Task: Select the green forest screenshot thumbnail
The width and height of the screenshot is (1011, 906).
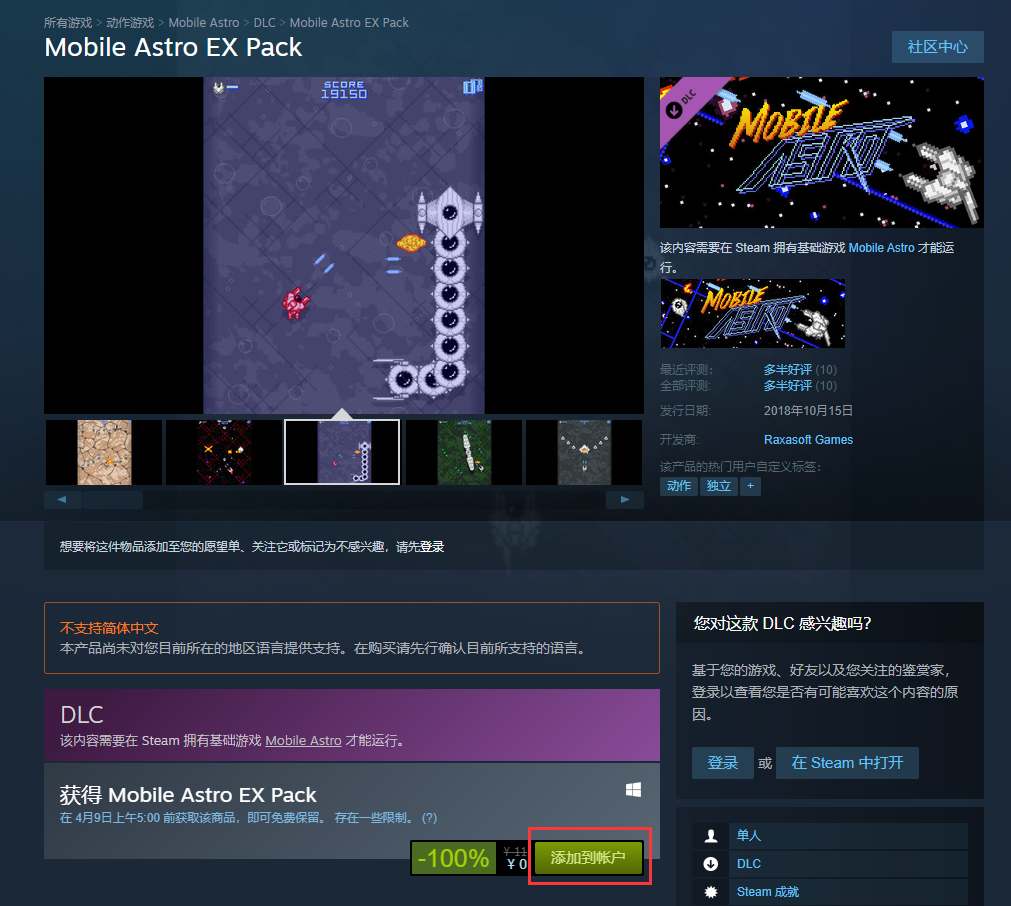Action: click(464, 452)
